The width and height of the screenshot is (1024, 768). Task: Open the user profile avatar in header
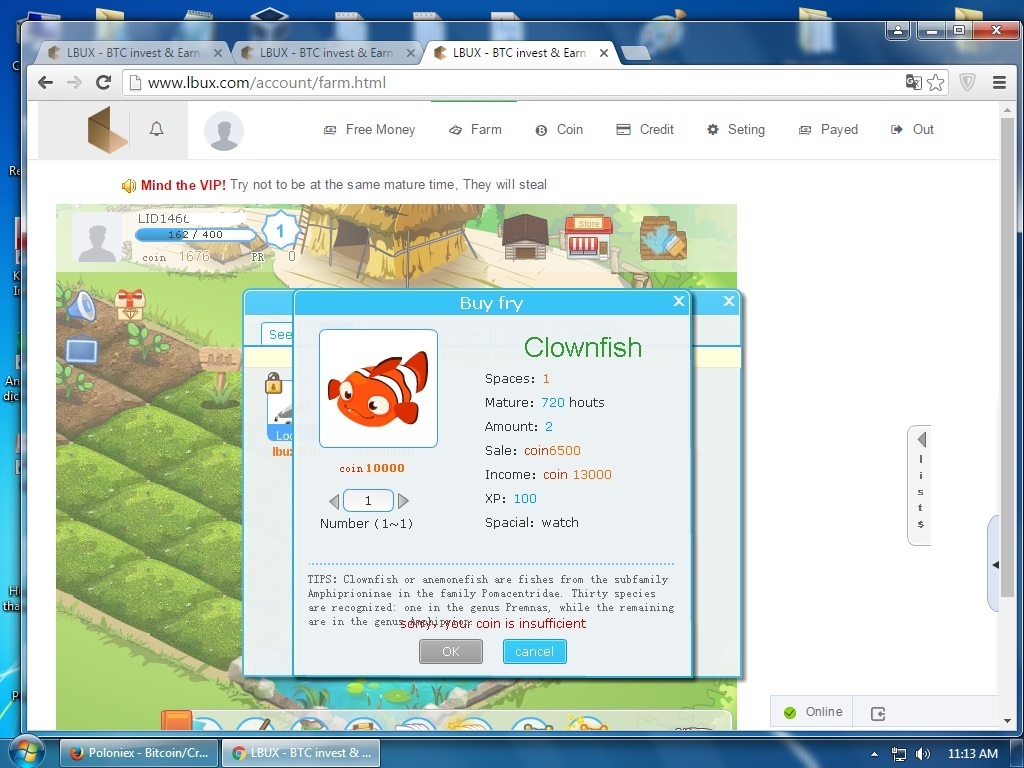point(224,131)
